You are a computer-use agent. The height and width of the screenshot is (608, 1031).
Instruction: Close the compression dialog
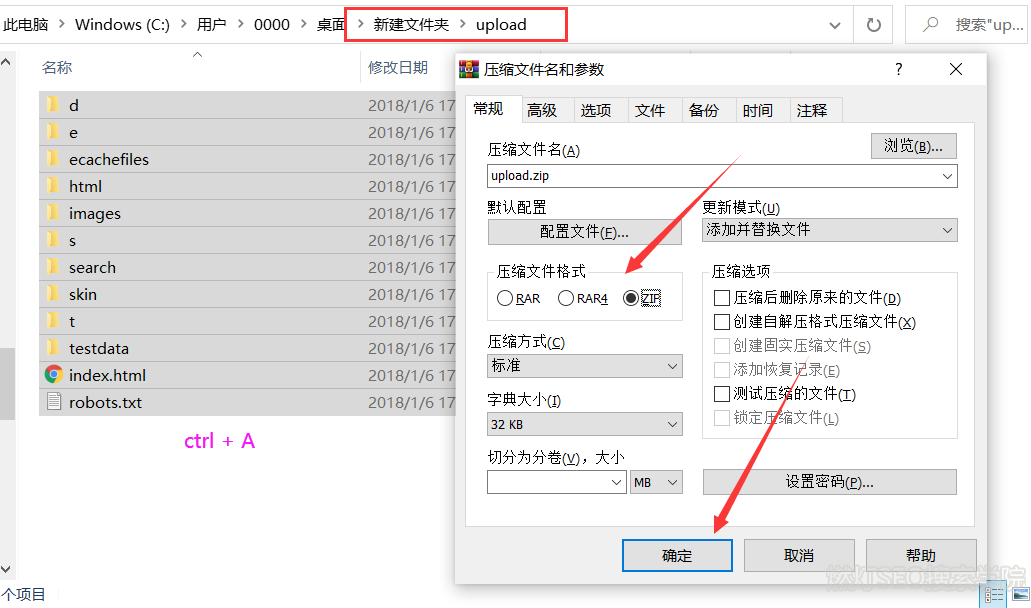(x=956, y=69)
